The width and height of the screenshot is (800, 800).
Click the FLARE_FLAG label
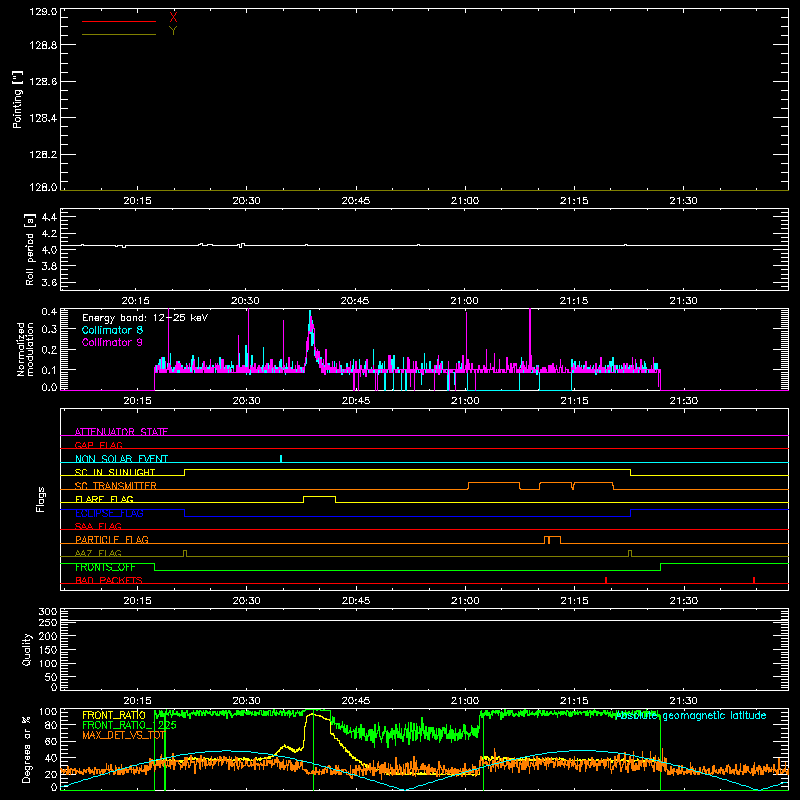104,499
